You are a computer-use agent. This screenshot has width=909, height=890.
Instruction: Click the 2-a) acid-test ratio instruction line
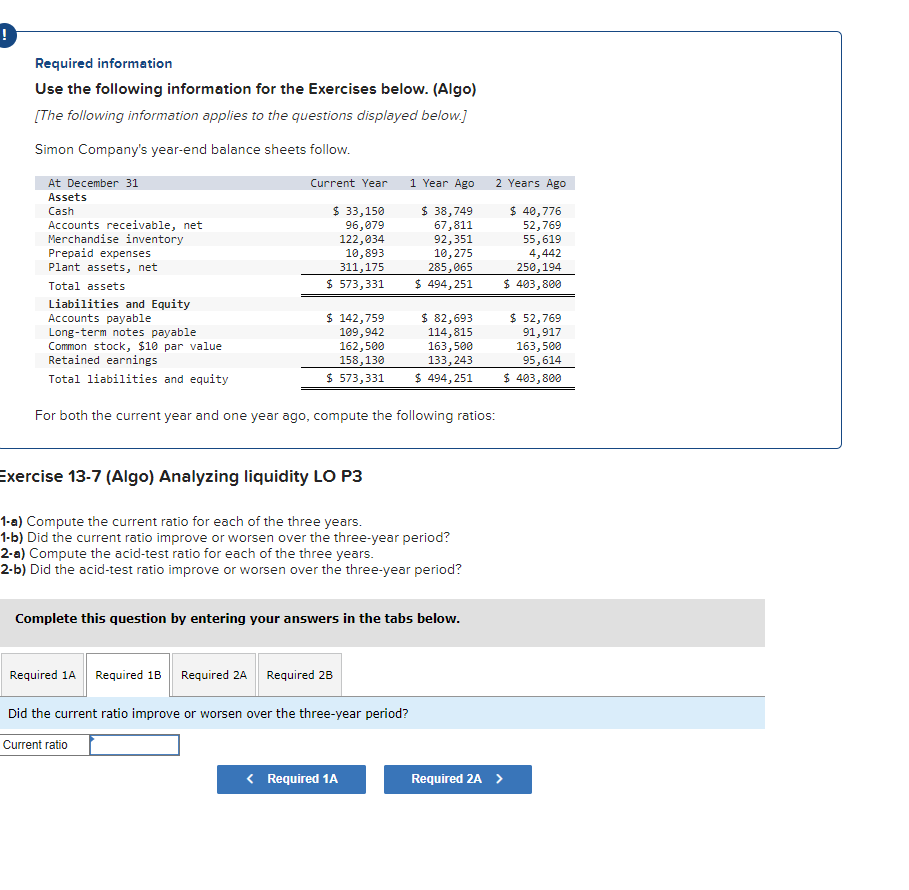click(187, 554)
